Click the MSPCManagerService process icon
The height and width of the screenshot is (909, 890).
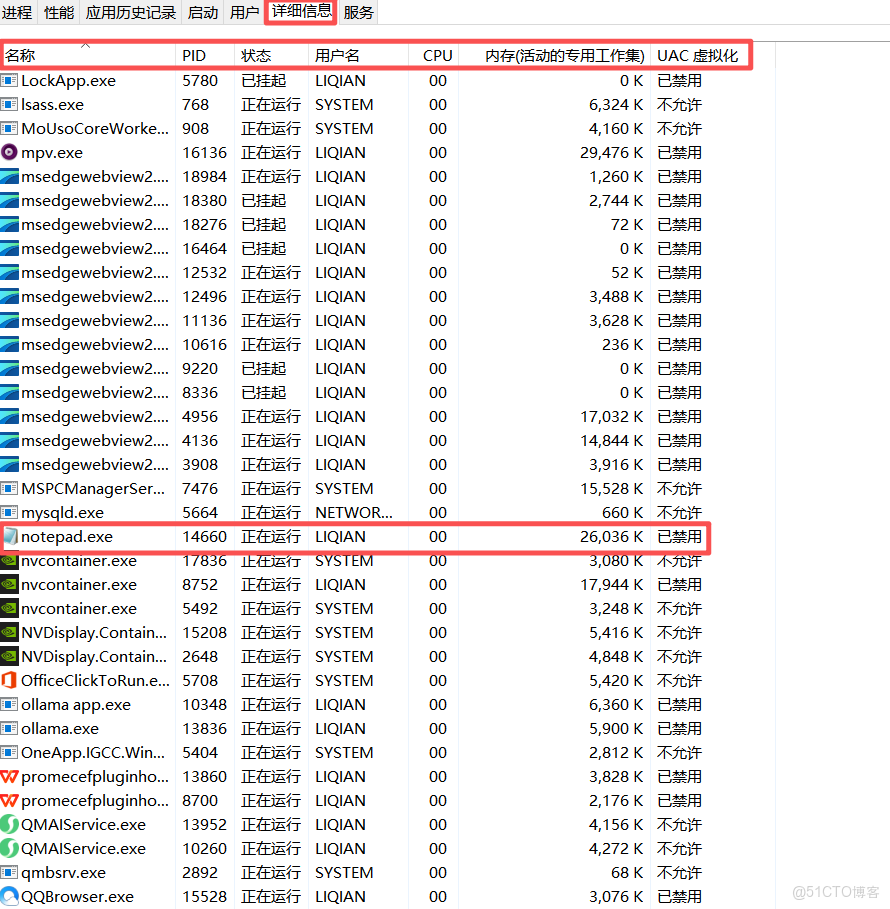pos(9,489)
